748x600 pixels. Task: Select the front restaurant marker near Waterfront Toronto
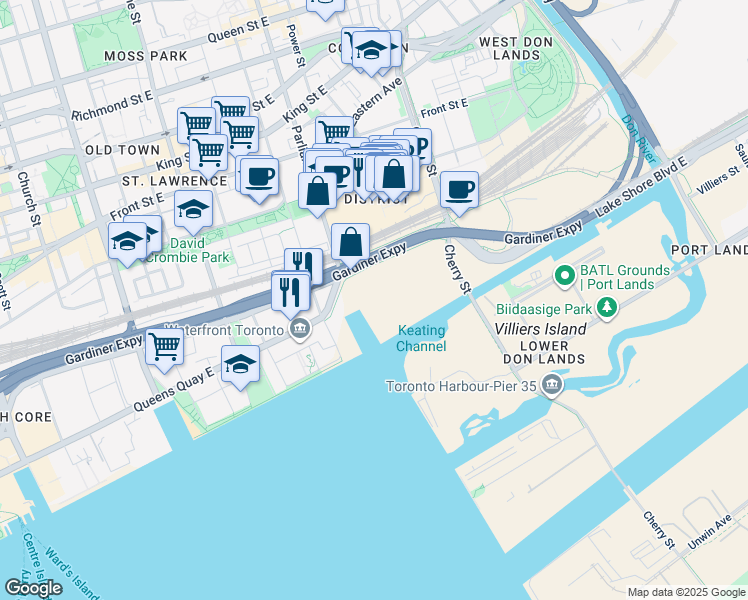pos(291,292)
